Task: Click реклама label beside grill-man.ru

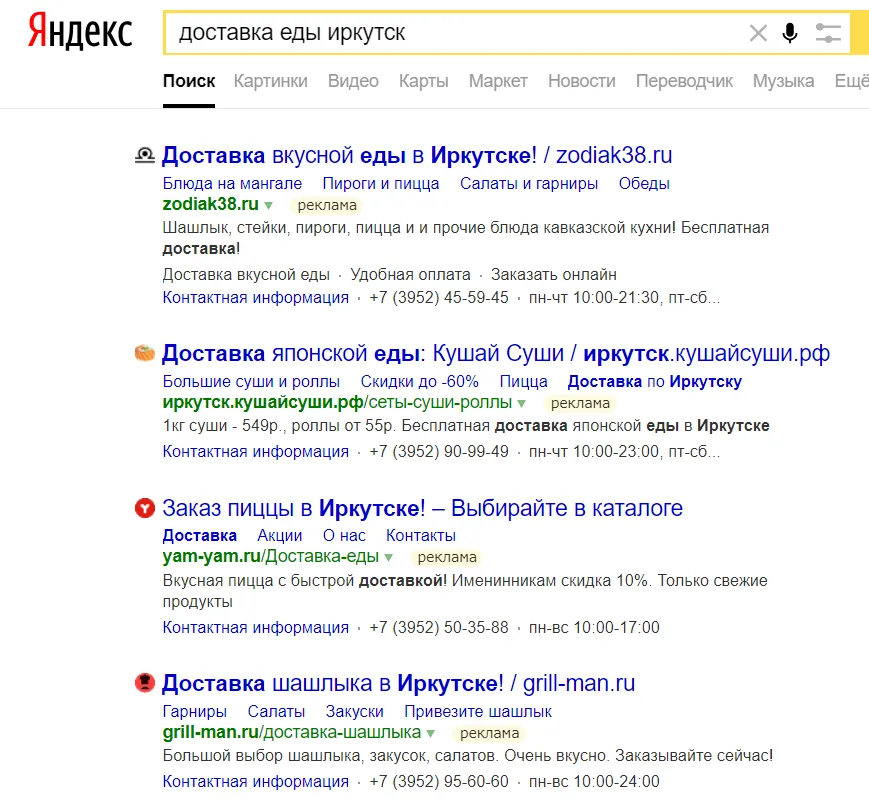Action: pos(489,734)
